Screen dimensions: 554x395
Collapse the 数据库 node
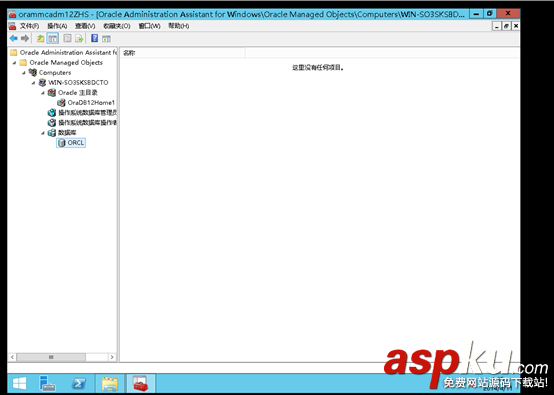[43, 133]
